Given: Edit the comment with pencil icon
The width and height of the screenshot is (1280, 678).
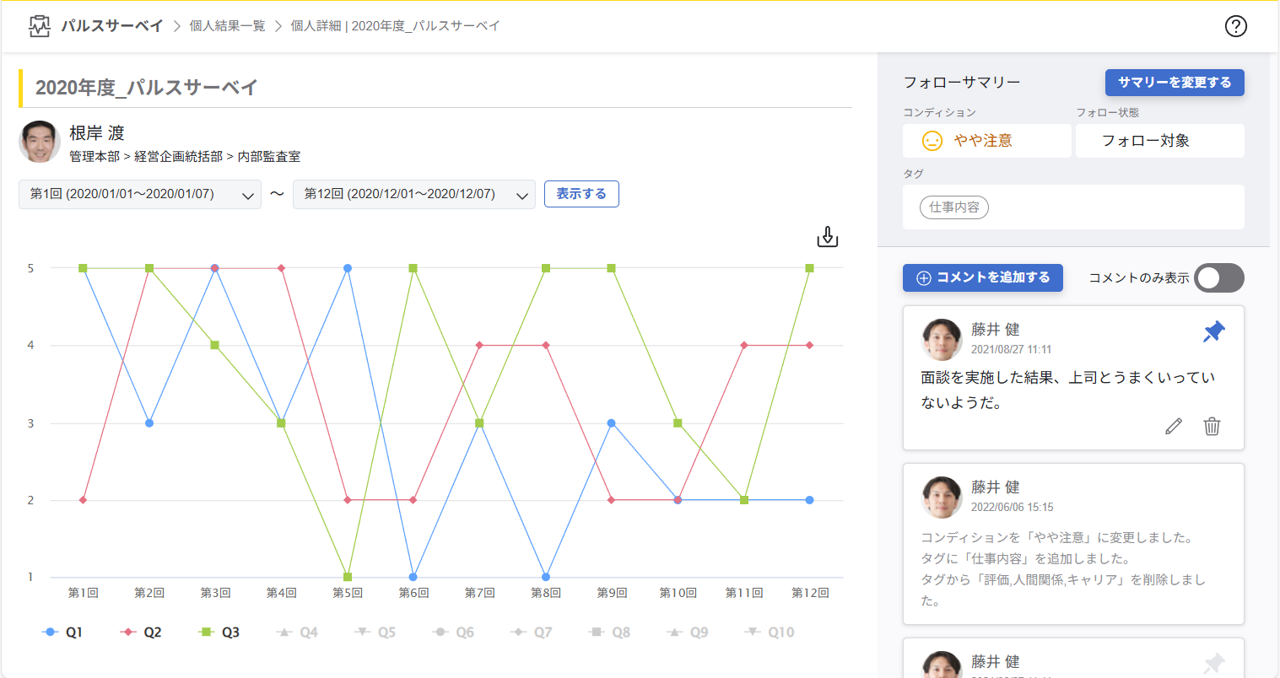Looking at the screenshot, I should click(x=1174, y=427).
